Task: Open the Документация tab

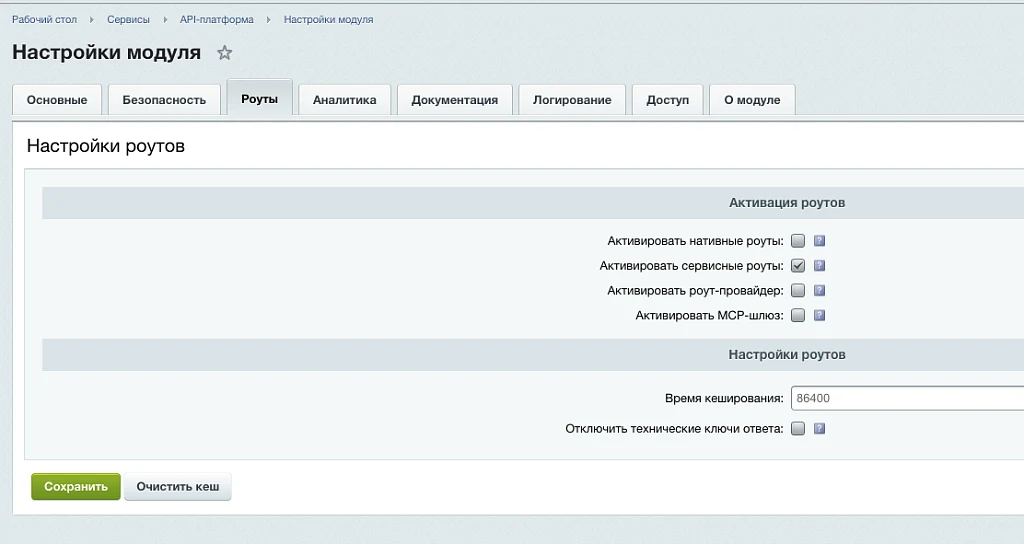Action: point(455,100)
